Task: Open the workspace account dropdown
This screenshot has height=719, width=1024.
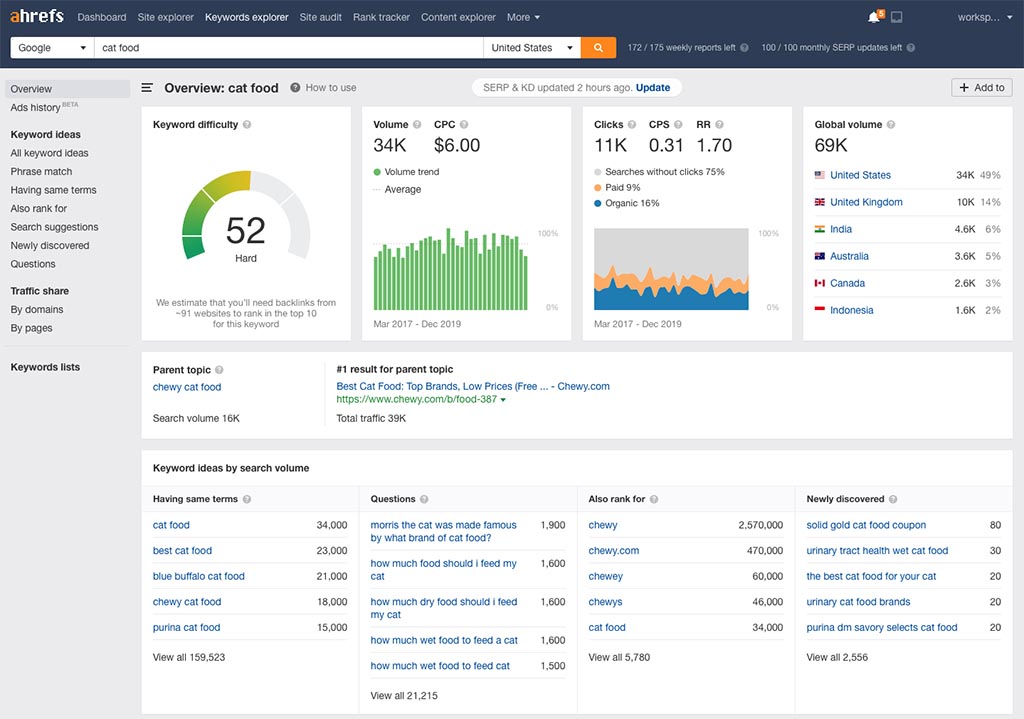Action: pyautogui.click(x=984, y=17)
